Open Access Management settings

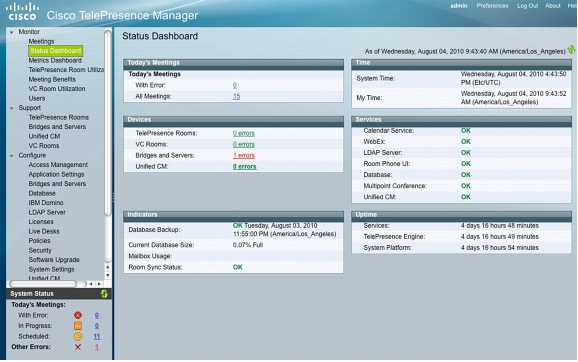pyautogui.click(x=58, y=165)
